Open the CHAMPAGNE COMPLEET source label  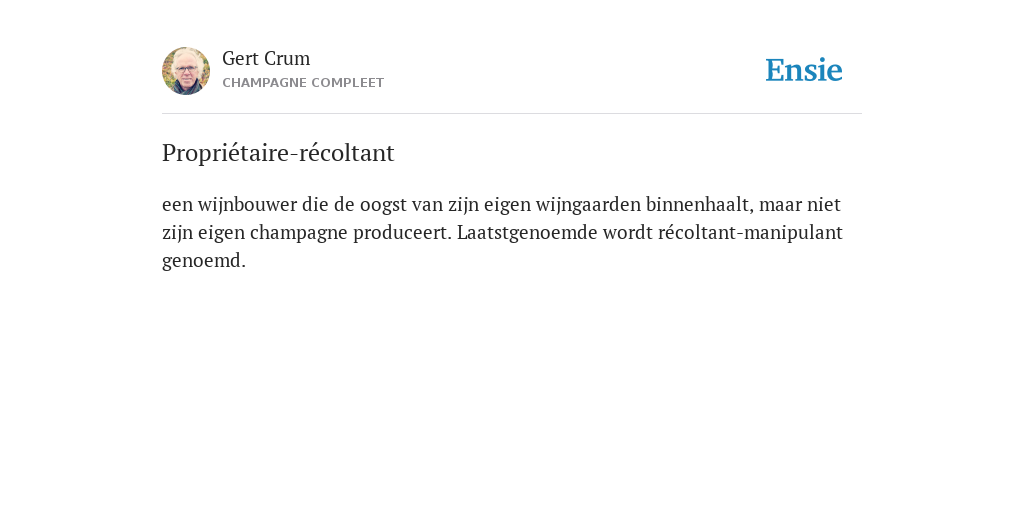303,83
